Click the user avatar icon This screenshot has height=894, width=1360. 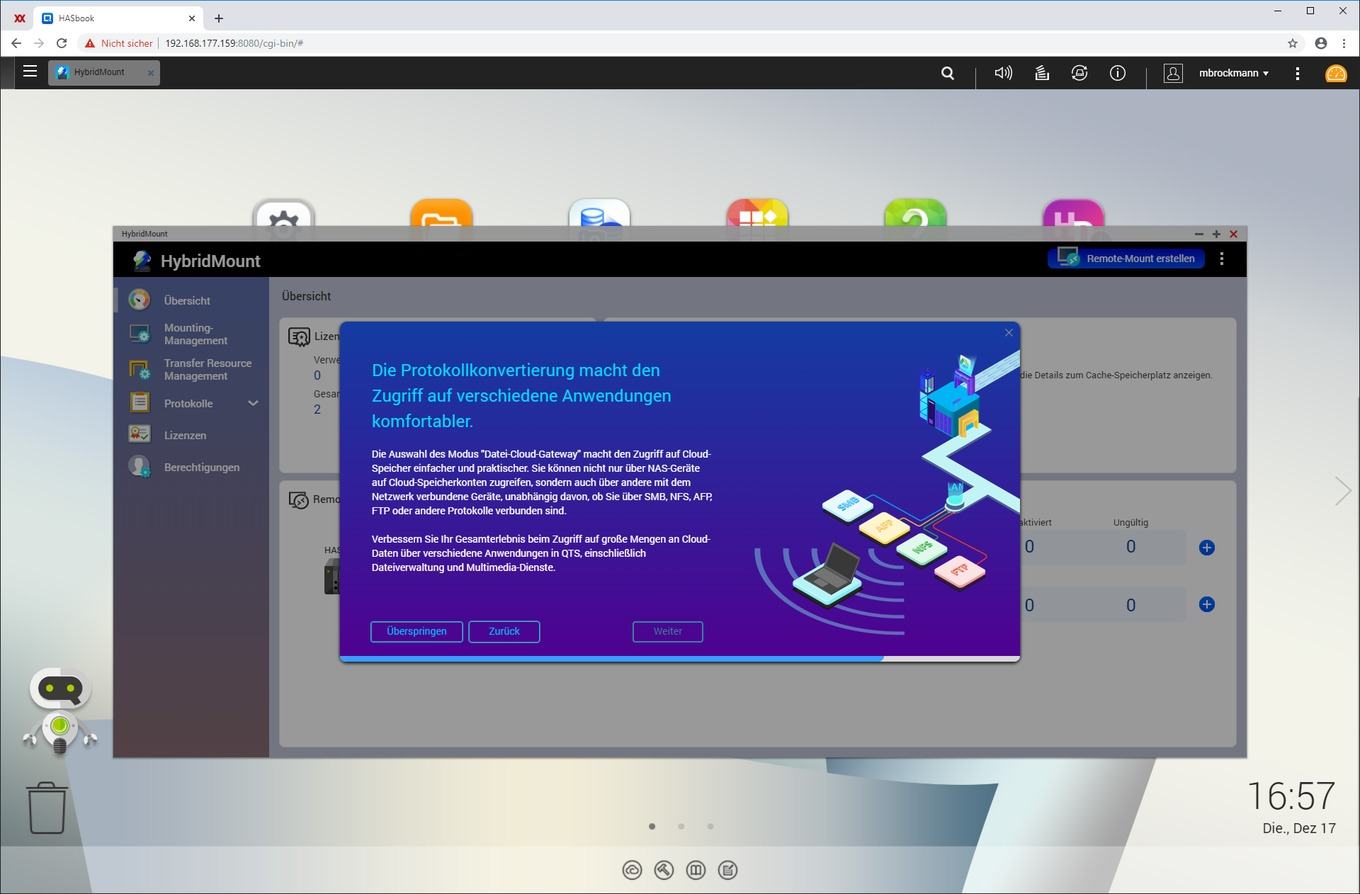tap(1173, 73)
